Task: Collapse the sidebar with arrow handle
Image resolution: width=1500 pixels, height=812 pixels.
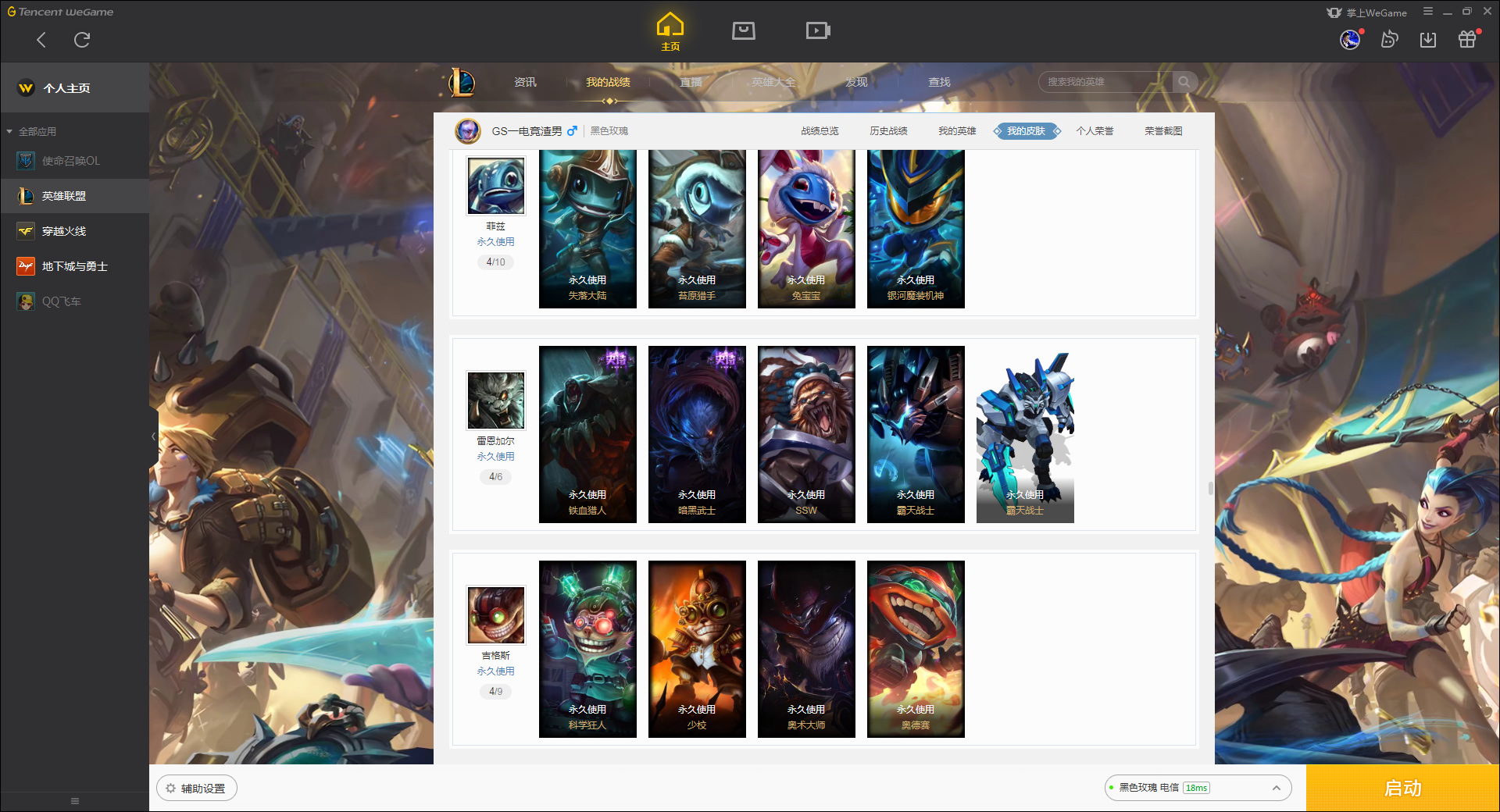Action: pos(154,436)
